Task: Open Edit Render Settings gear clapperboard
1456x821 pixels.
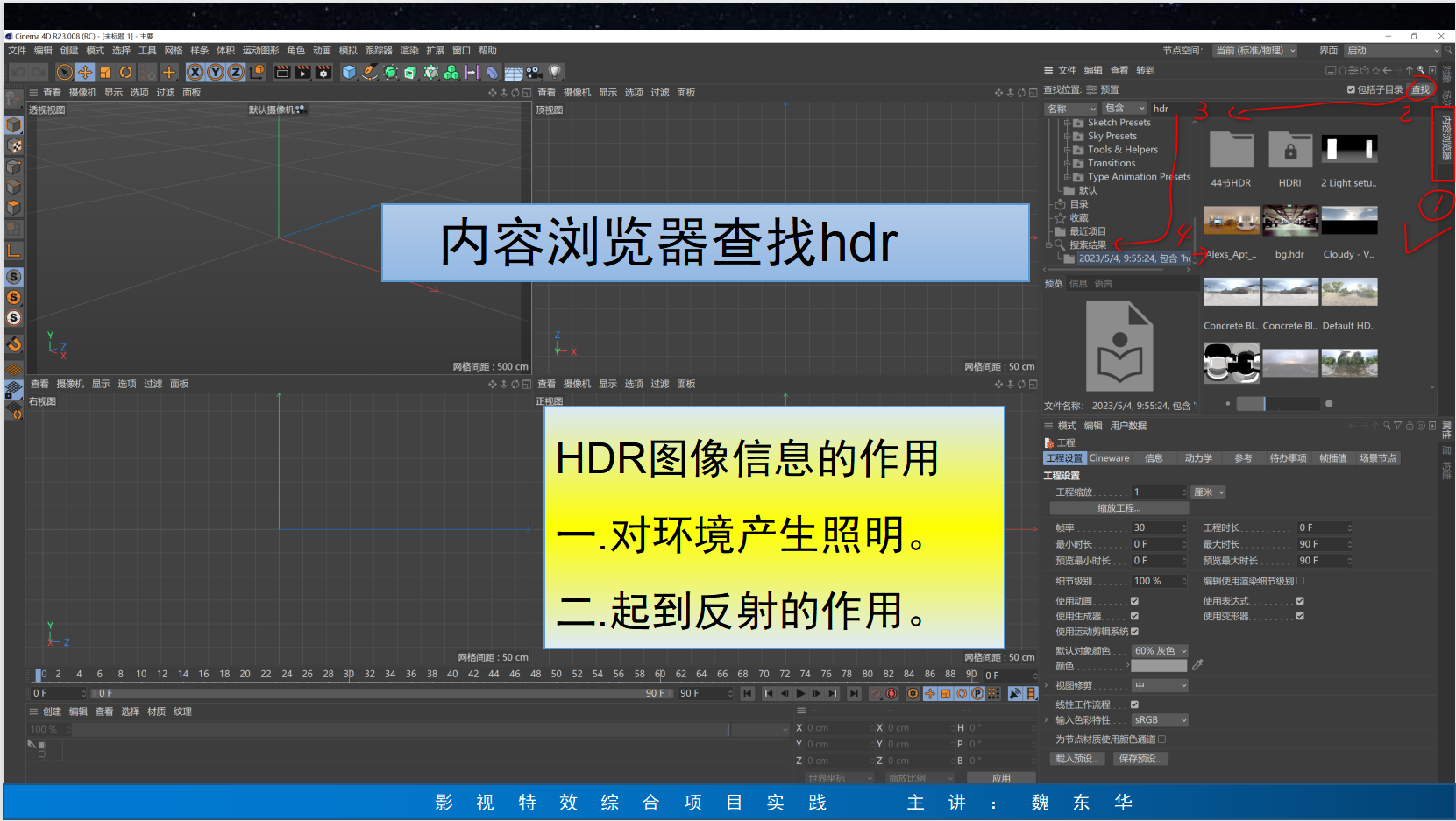Action: (x=323, y=73)
